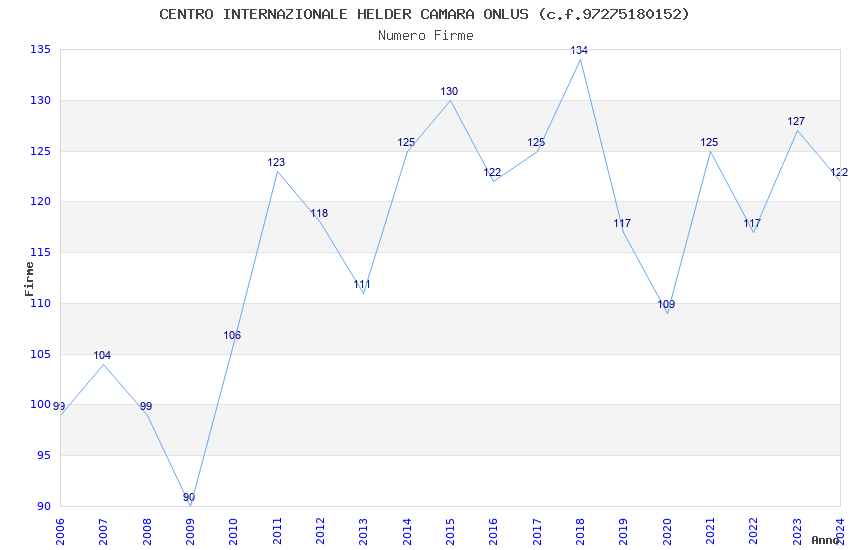
Task: Click the y-axis value 110
Action: coord(41,303)
